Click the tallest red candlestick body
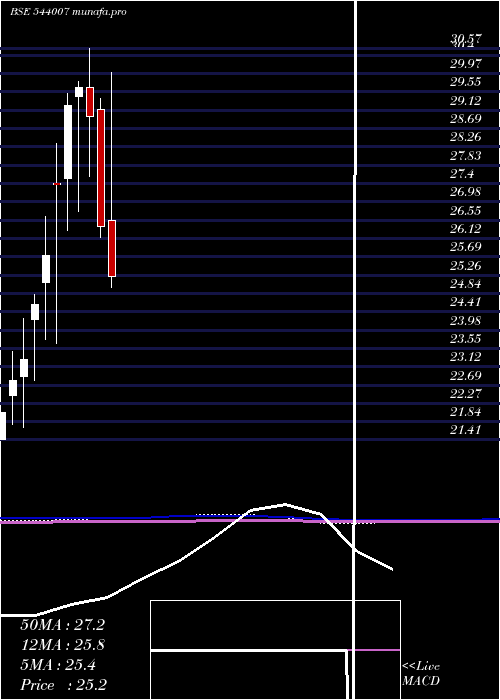 click(x=101, y=168)
